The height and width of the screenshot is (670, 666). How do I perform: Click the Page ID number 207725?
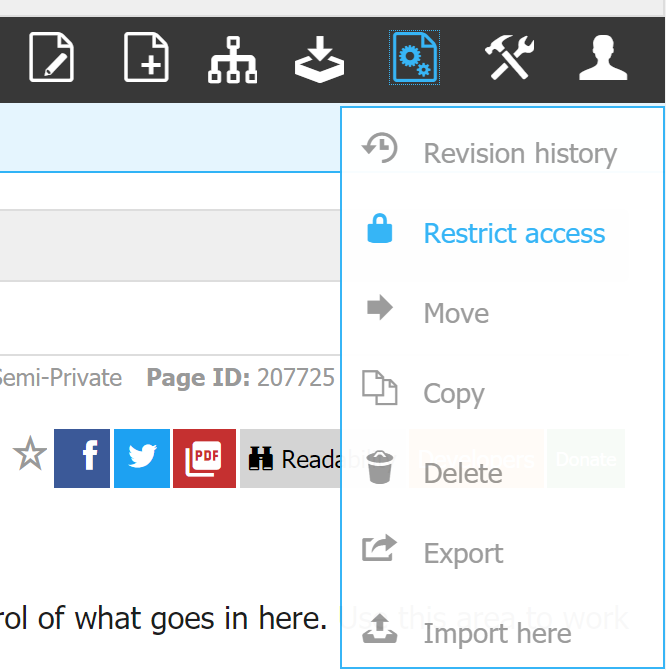click(295, 378)
